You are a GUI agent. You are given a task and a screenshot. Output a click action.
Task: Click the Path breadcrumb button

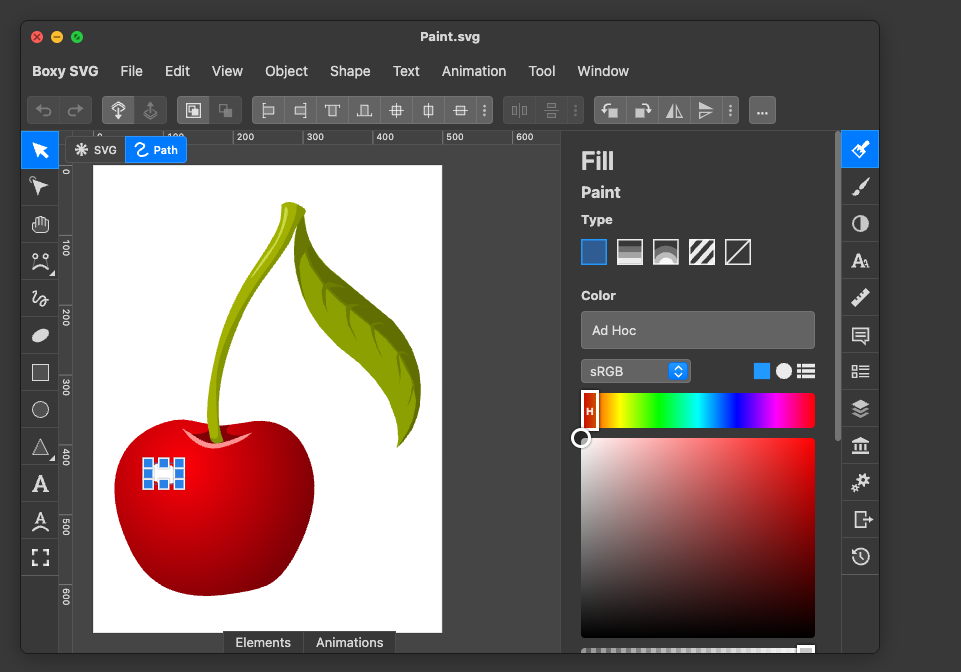pyautogui.click(x=156, y=150)
